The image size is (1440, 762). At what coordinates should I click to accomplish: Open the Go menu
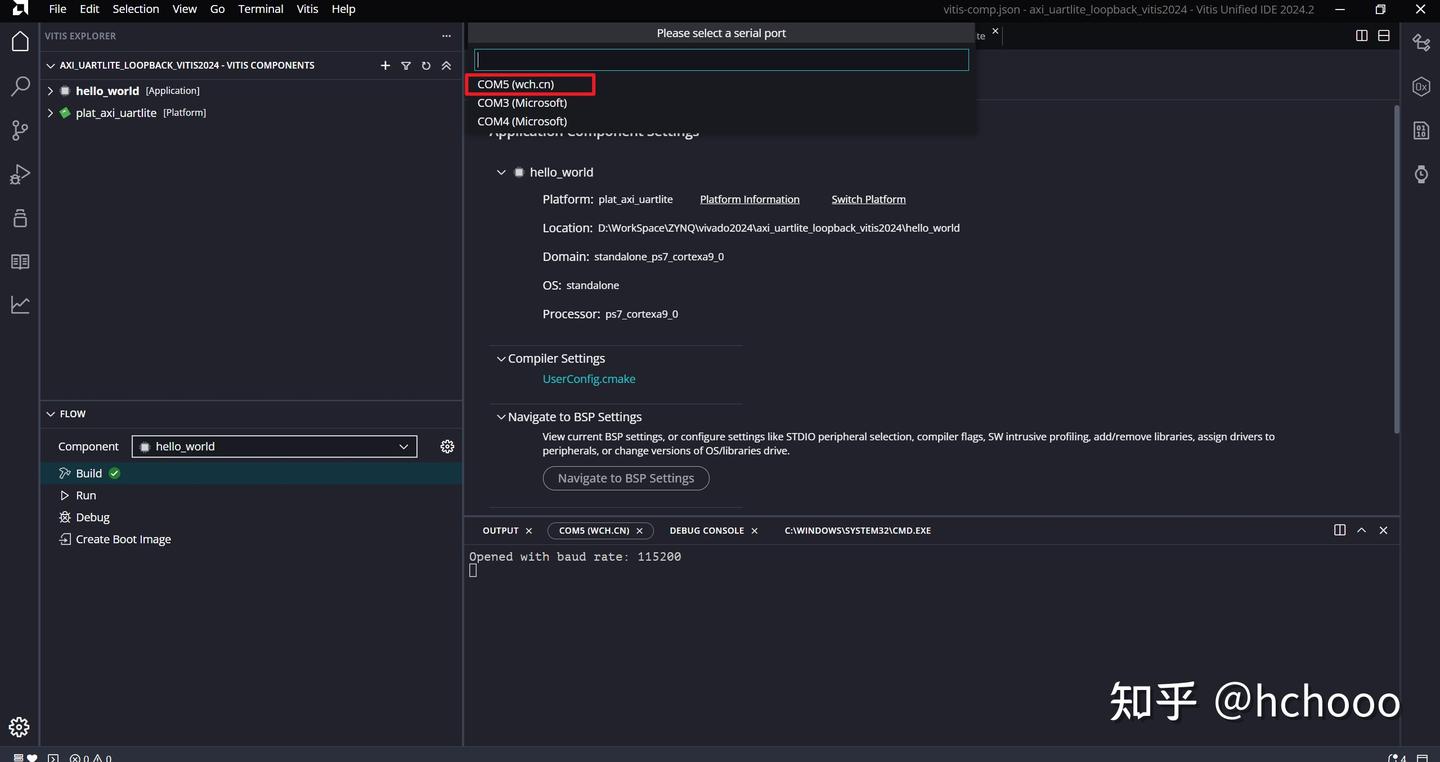[218, 9]
